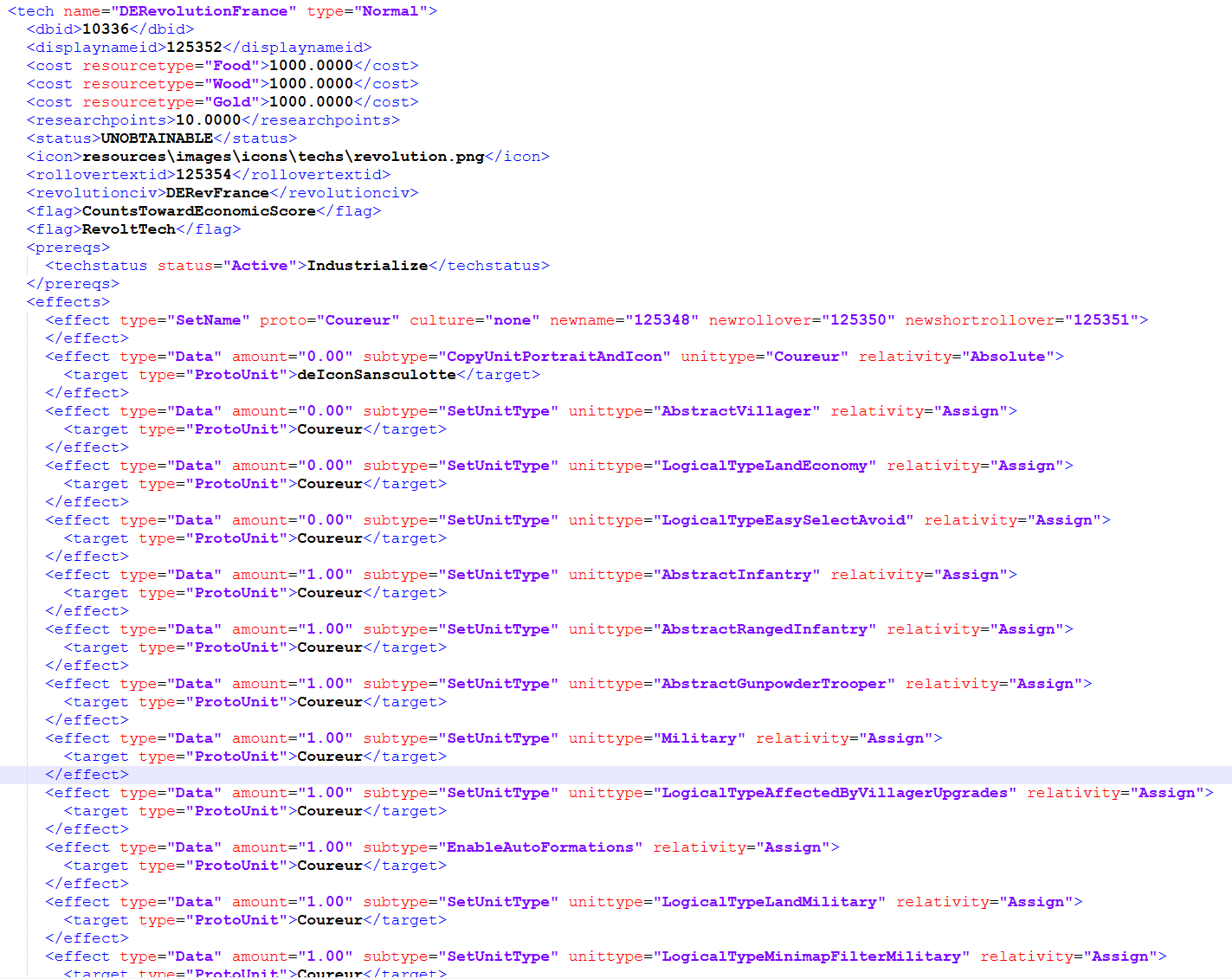Click the "Food" resourcetype cost value

311,66
